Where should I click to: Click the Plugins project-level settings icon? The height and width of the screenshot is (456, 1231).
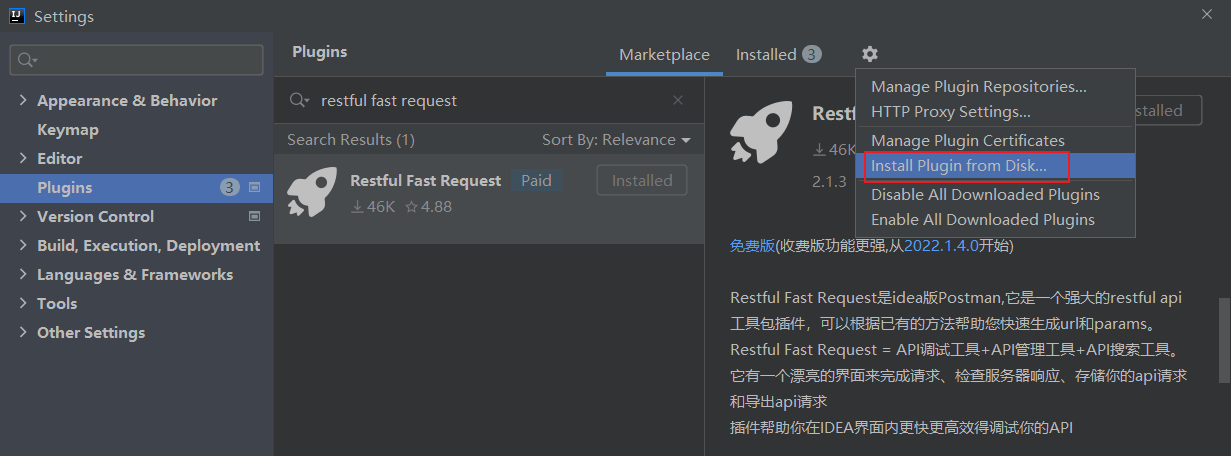(254, 187)
